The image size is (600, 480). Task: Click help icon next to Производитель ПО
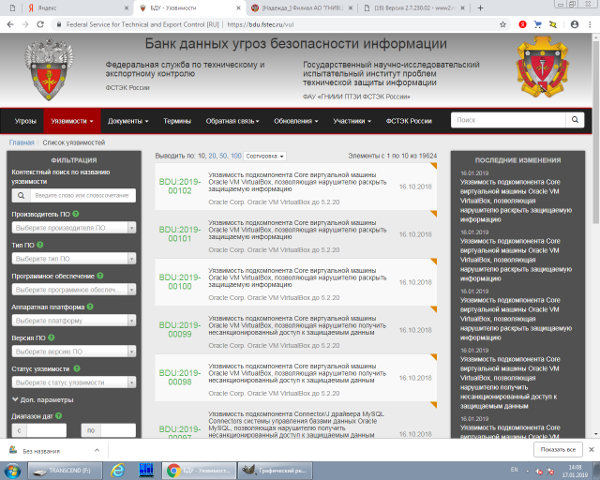tap(76, 214)
